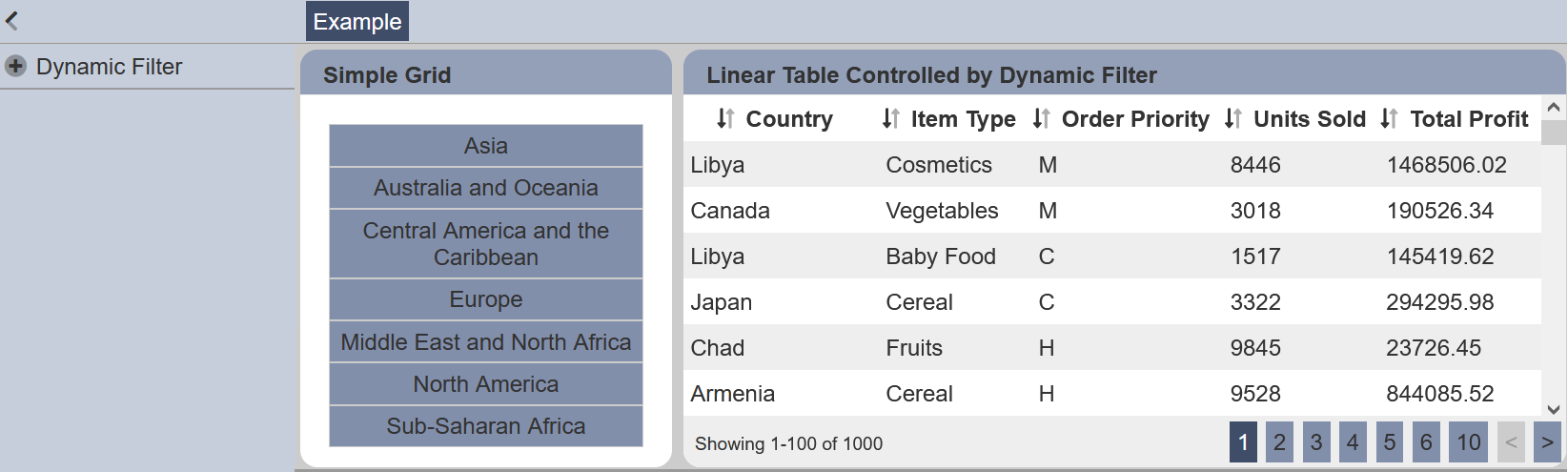Click the back arrow icon
This screenshot has height=472, width=1568.
[x=12, y=19]
